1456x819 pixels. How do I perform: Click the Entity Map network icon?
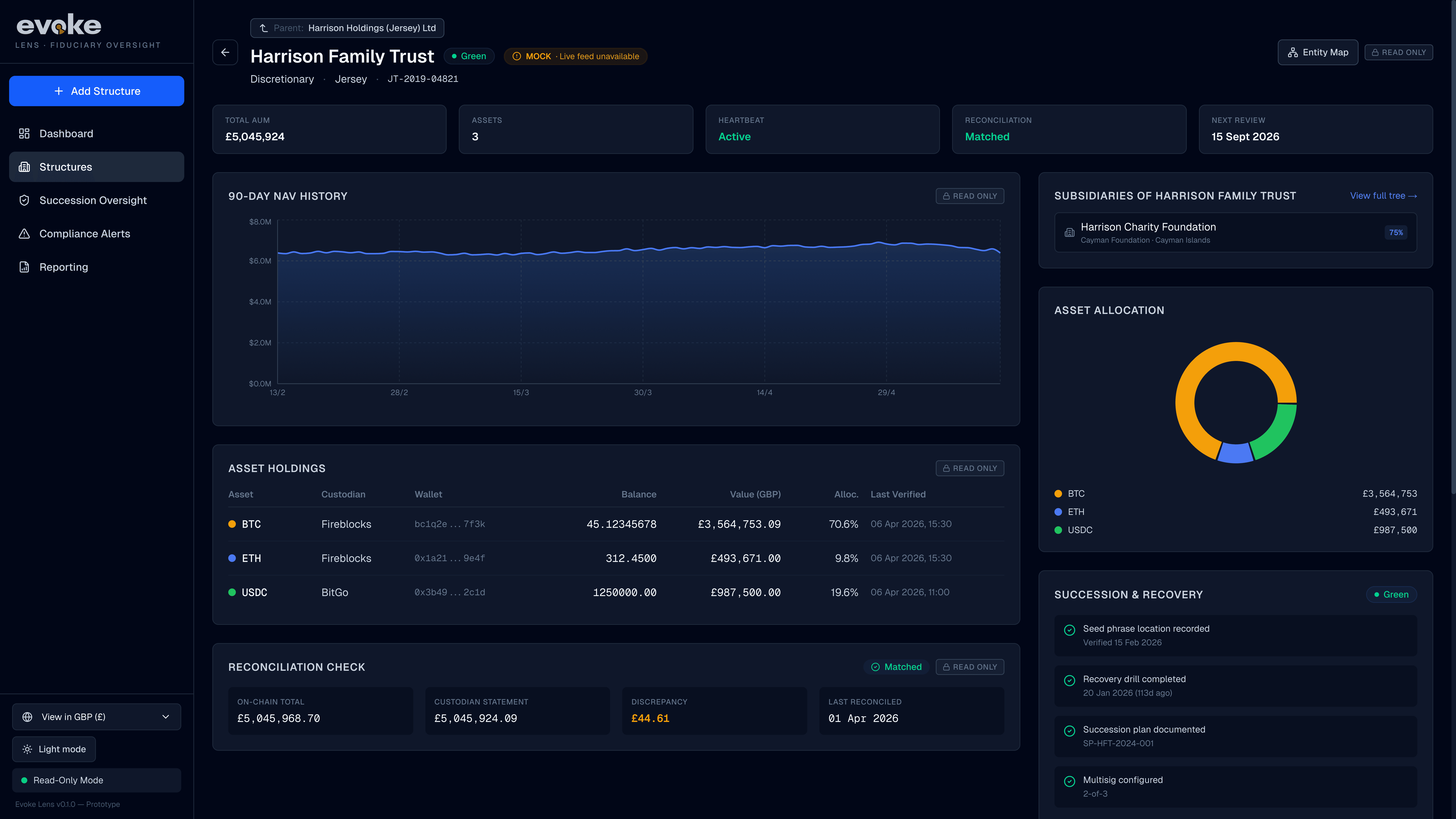coord(1293,53)
